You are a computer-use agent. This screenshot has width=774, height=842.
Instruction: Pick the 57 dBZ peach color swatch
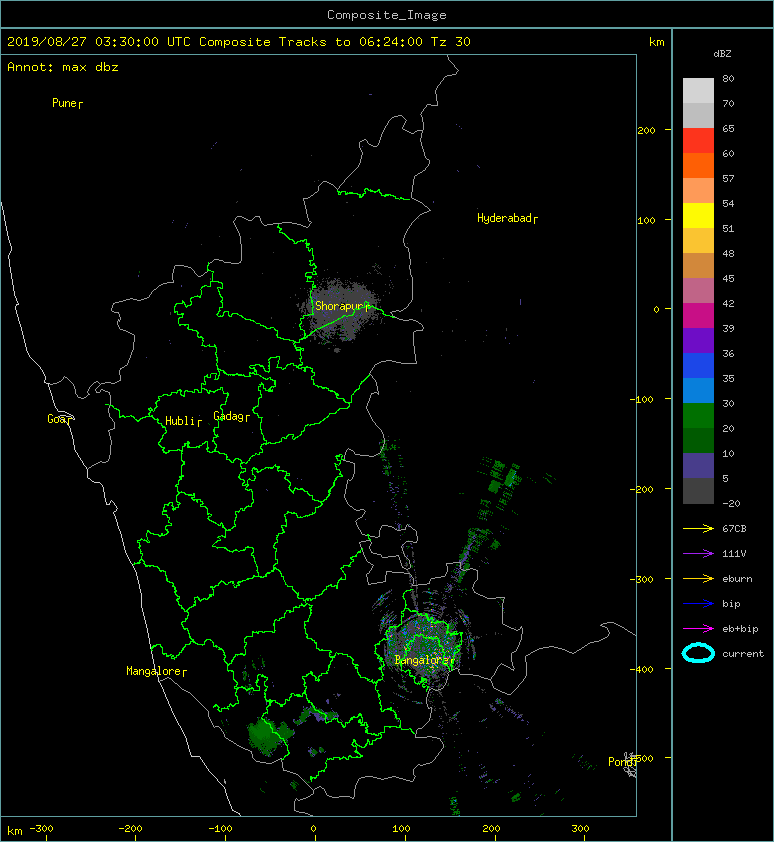[x=698, y=191]
